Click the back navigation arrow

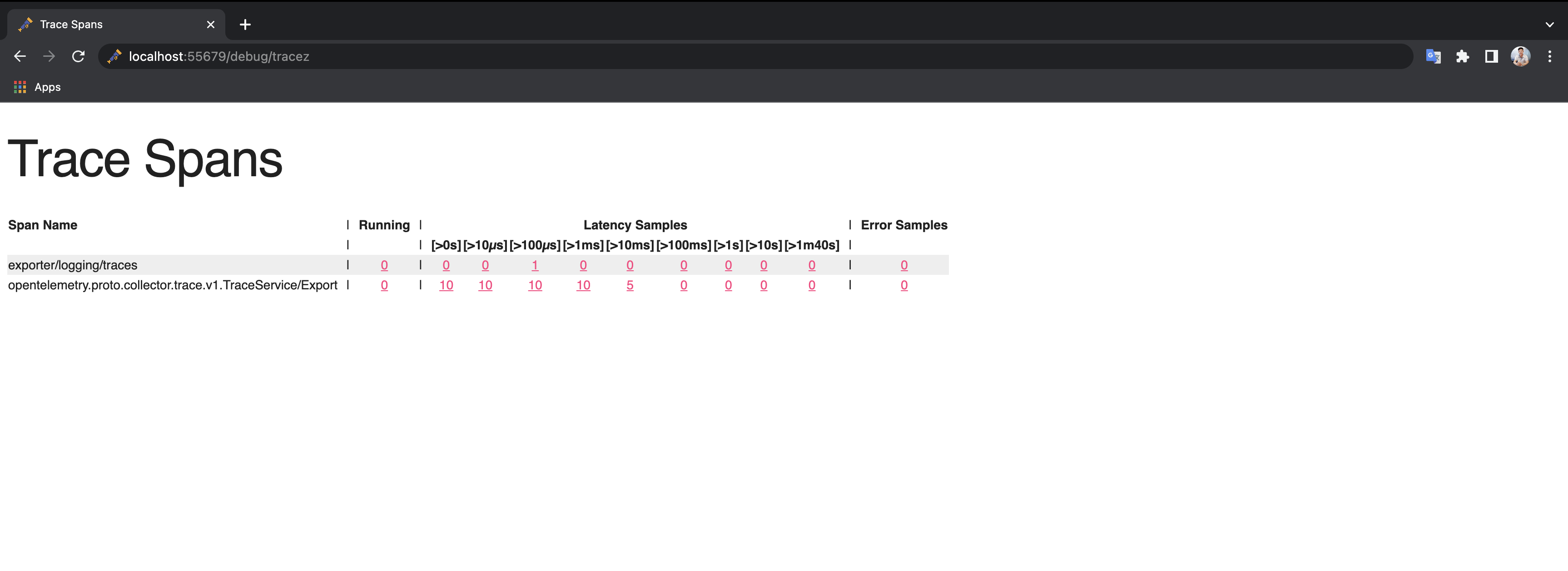[x=20, y=56]
